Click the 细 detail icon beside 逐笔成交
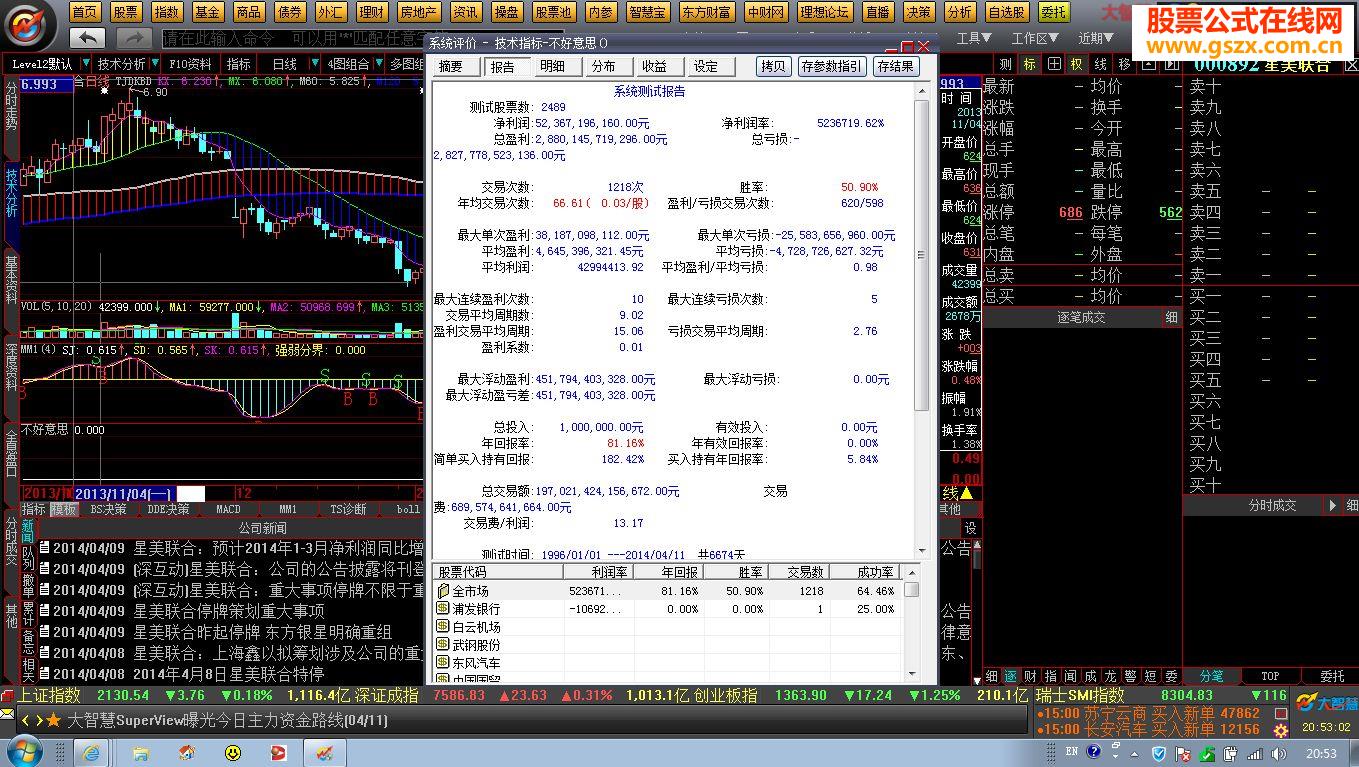Viewport: 1359px width, 767px height. (1171, 317)
